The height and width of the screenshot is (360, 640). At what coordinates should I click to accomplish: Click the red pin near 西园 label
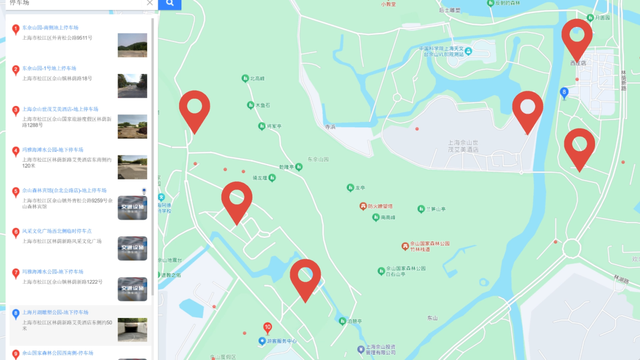point(577,40)
